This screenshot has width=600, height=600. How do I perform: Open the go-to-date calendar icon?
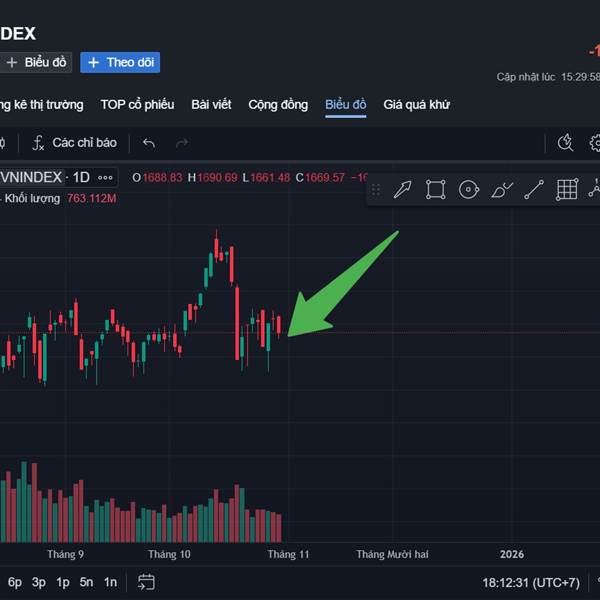pyautogui.click(x=146, y=582)
